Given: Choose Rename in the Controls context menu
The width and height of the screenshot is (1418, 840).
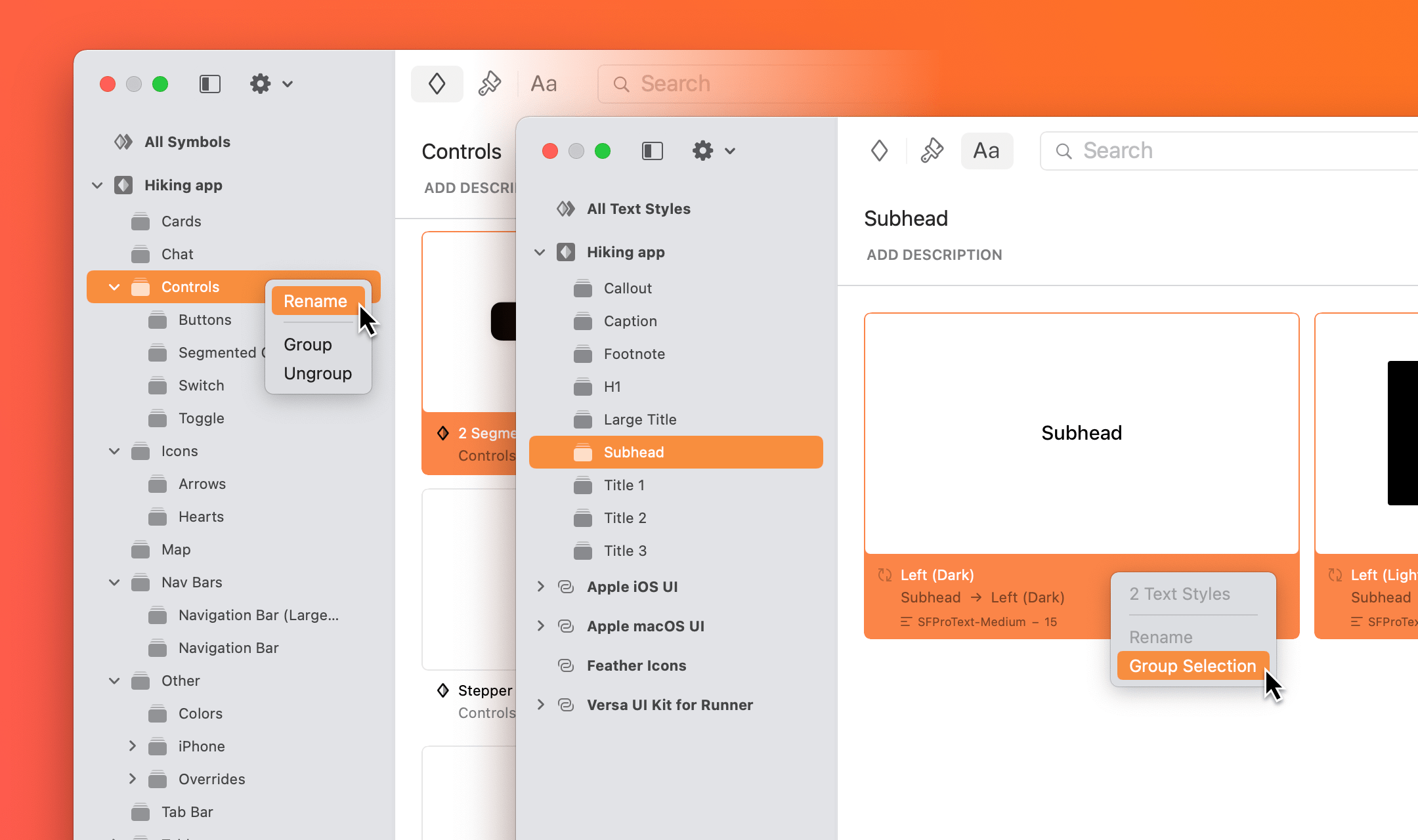Looking at the screenshot, I should 315,301.
